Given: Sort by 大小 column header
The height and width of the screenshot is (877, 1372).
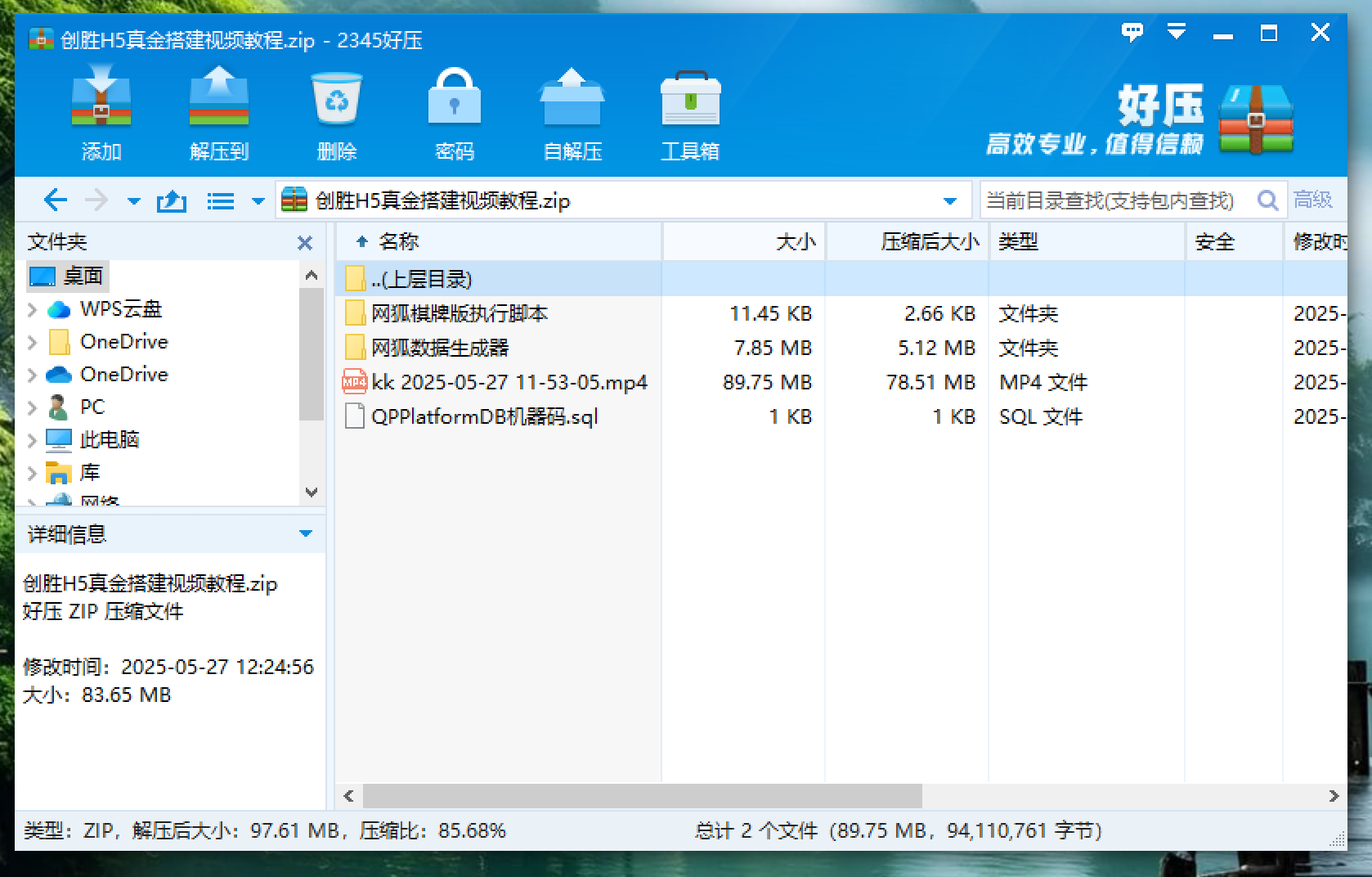Looking at the screenshot, I should coord(744,241).
